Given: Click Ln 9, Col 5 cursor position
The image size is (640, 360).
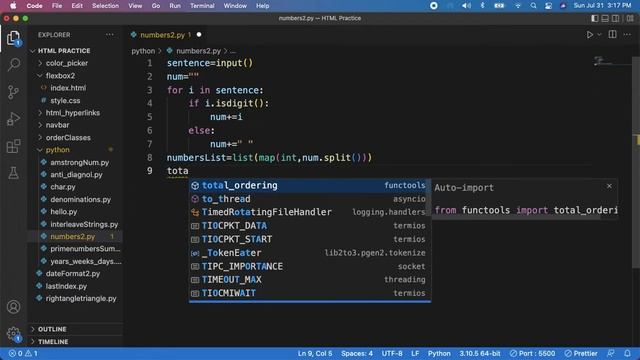Looking at the screenshot, I should (315, 353).
